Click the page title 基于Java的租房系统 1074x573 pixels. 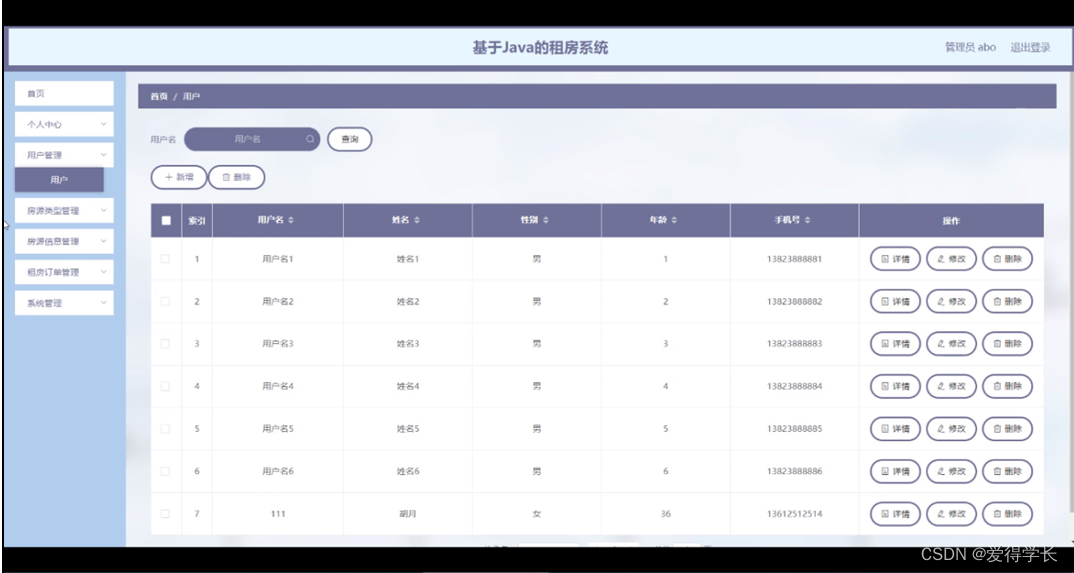(x=540, y=47)
